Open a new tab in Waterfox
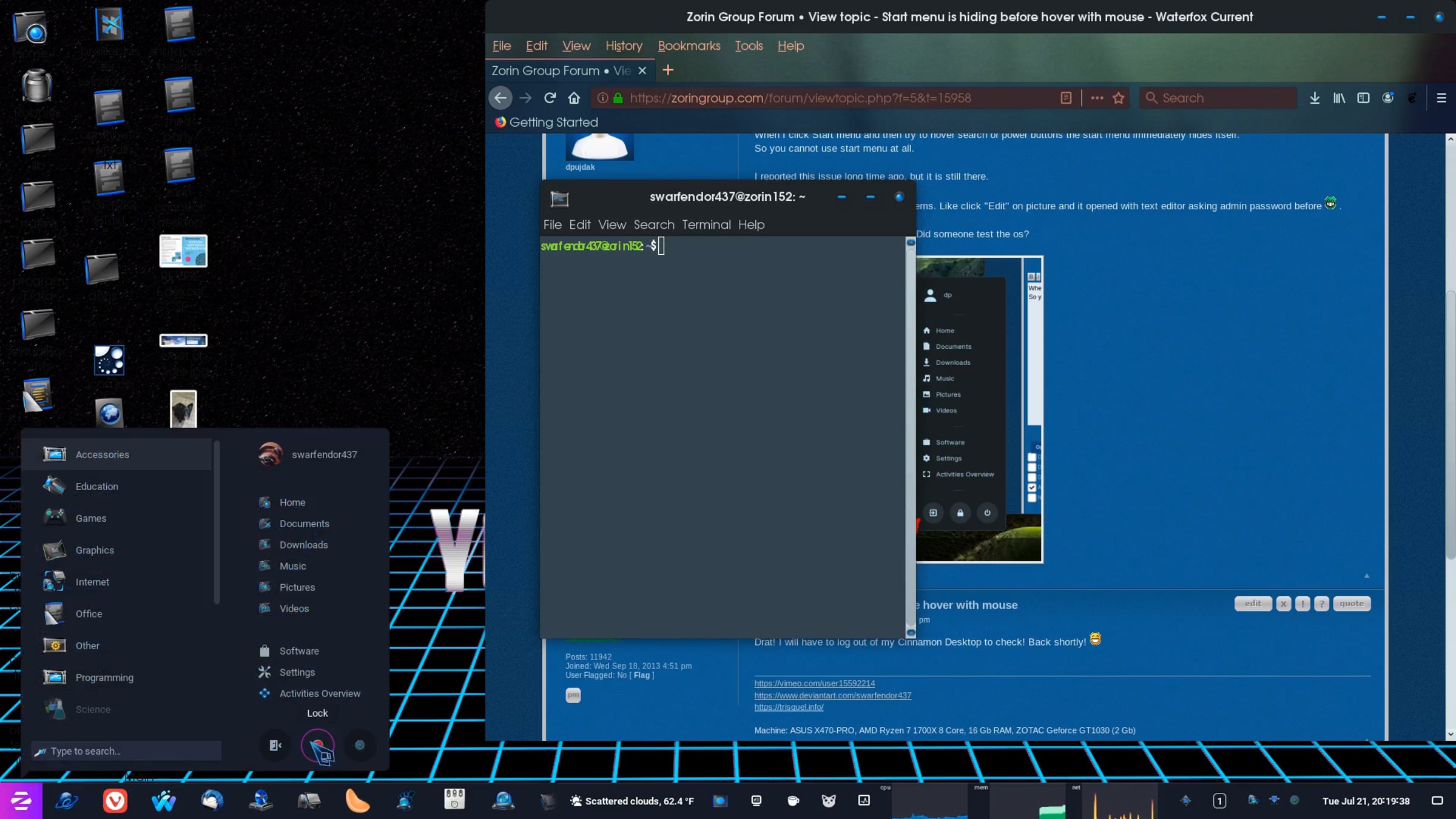The height and width of the screenshot is (819, 1456). coord(668,70)
